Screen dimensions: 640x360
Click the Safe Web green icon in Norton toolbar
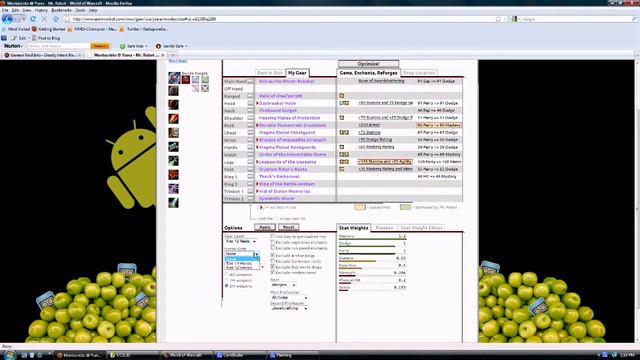pyautogui.click(x=122, y=46)
